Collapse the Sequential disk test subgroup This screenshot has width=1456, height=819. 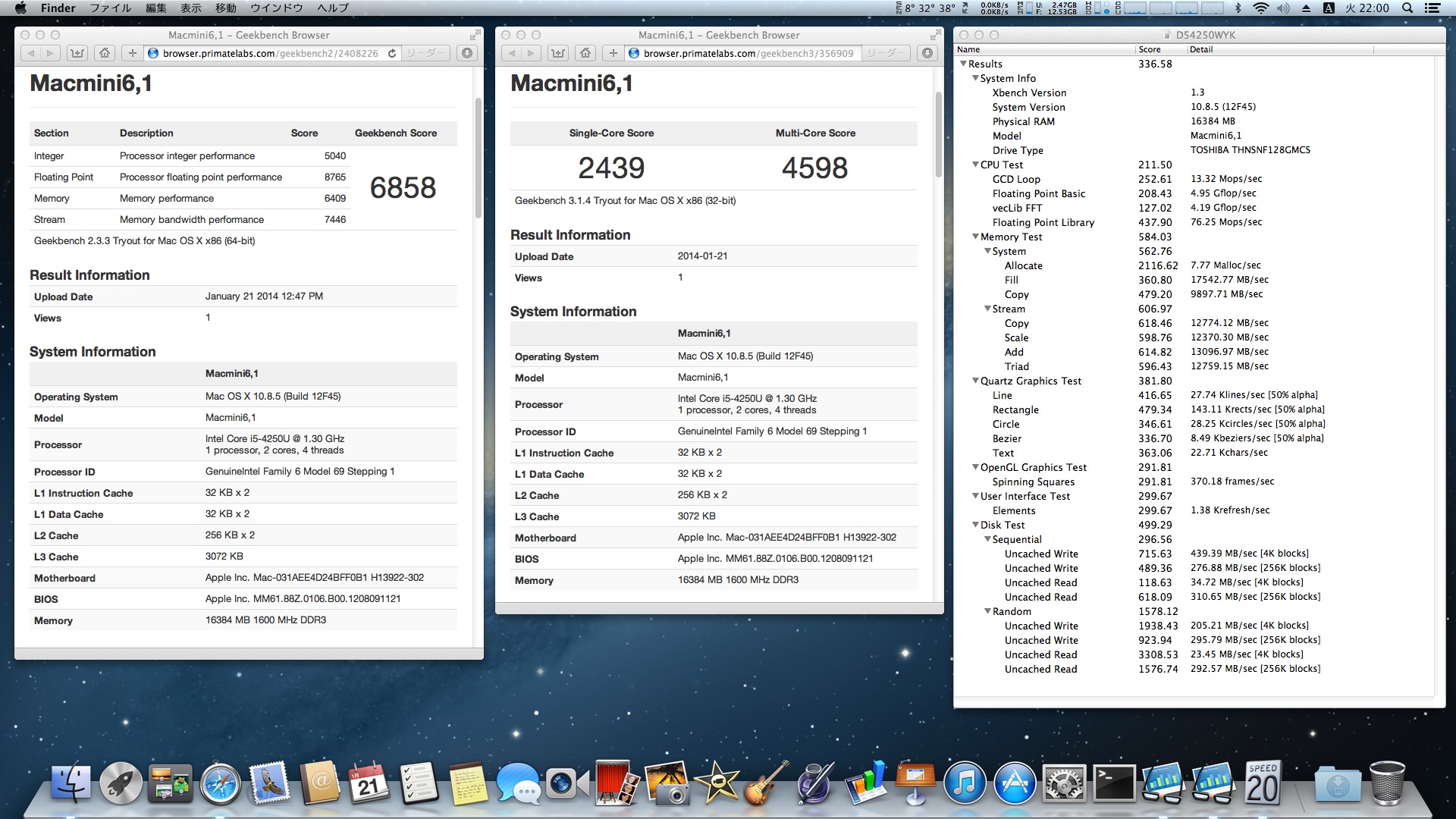[987, 539]
